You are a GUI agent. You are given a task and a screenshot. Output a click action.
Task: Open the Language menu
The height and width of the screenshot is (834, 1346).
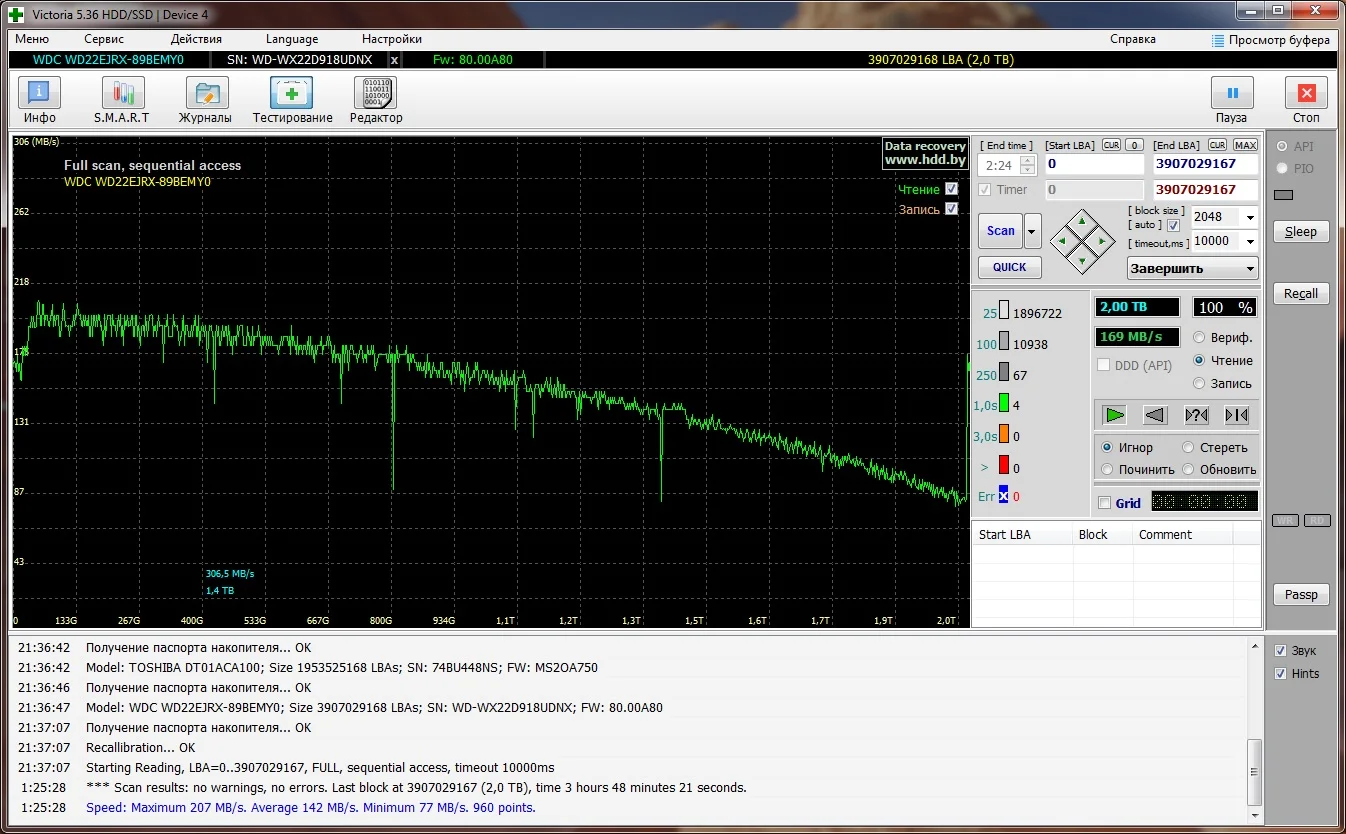click(292, 39)
